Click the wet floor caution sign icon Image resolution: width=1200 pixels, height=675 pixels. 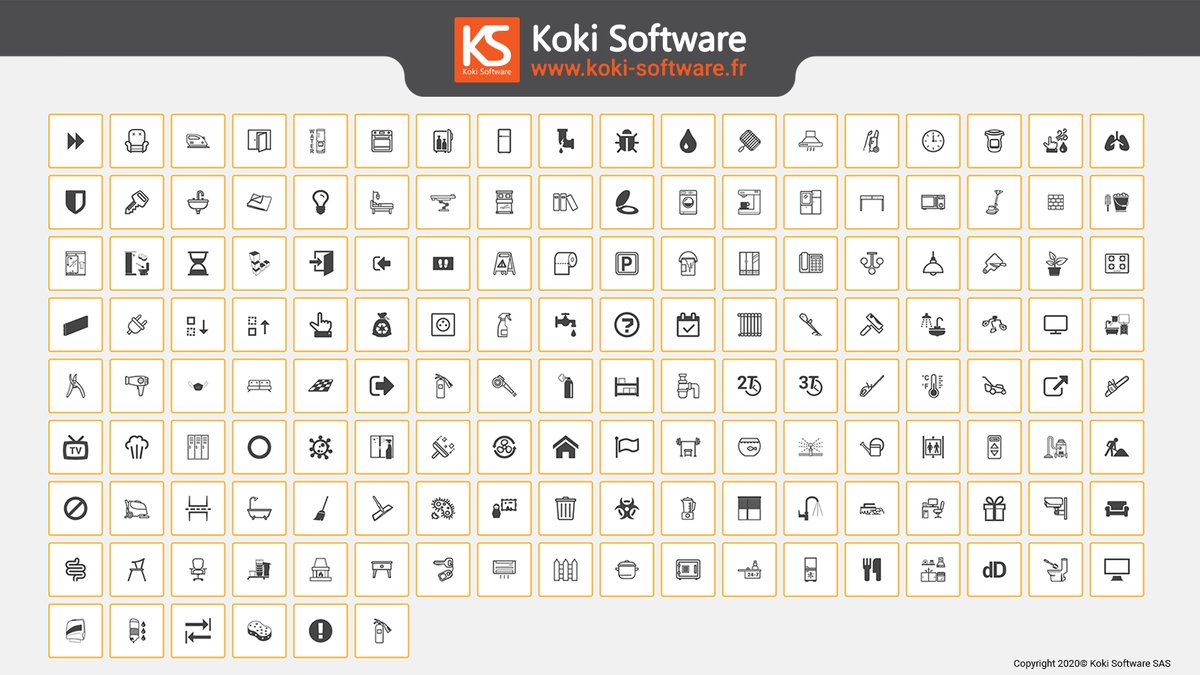[505, 263]
